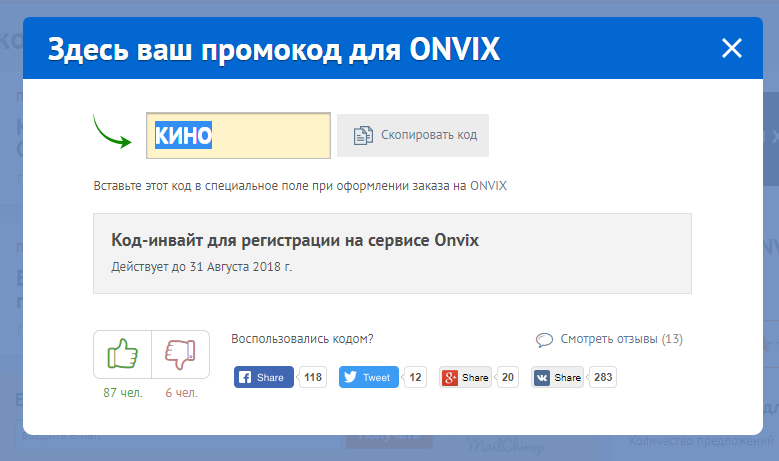Open the ONVIX link in instructions

click(488, 186)
